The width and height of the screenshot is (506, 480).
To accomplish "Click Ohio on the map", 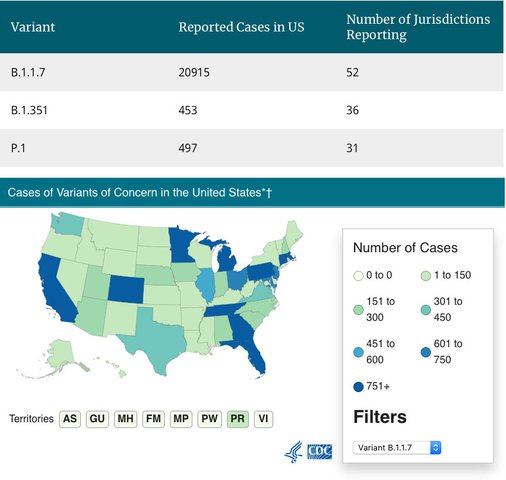I will (x=238, y=279).
